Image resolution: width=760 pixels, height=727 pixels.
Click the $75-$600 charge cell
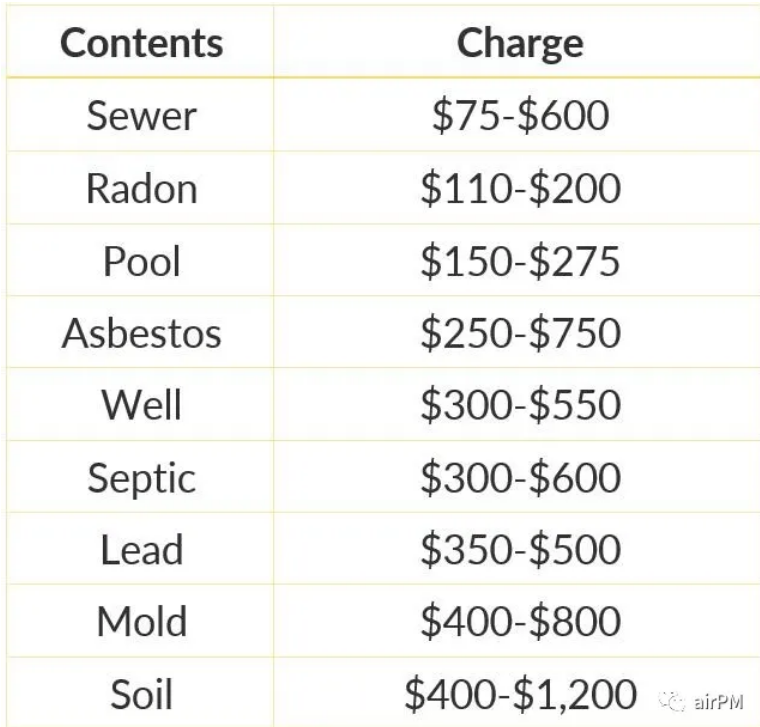point(521,115)
